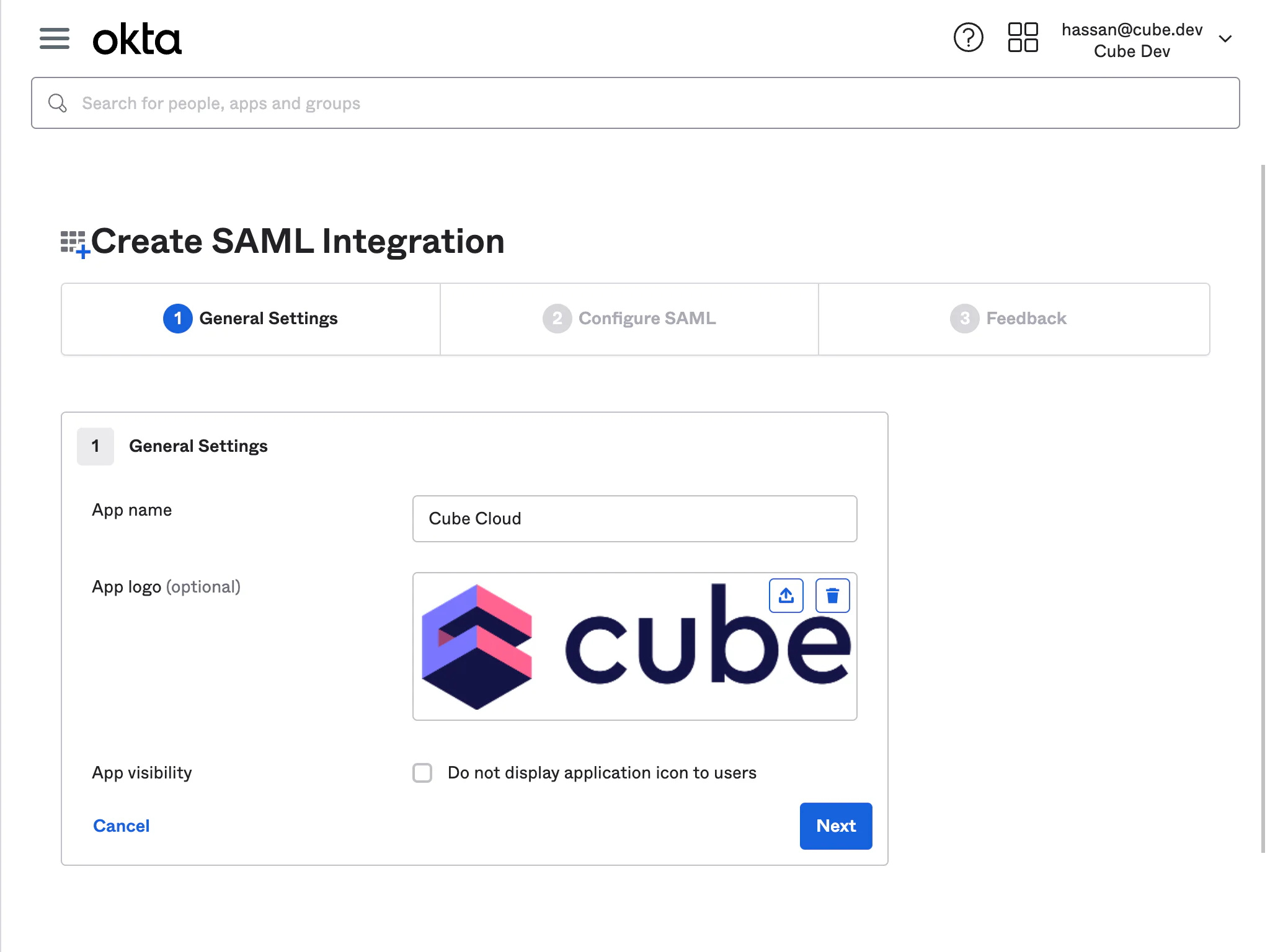
Task: Click the Okta logo
Action: (137, 39)
